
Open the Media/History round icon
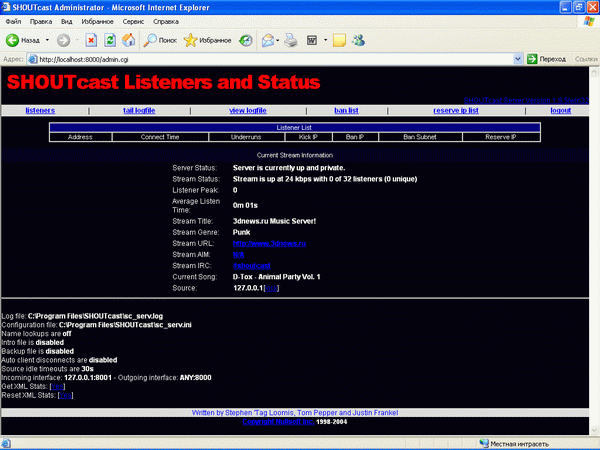pos(246,40)
